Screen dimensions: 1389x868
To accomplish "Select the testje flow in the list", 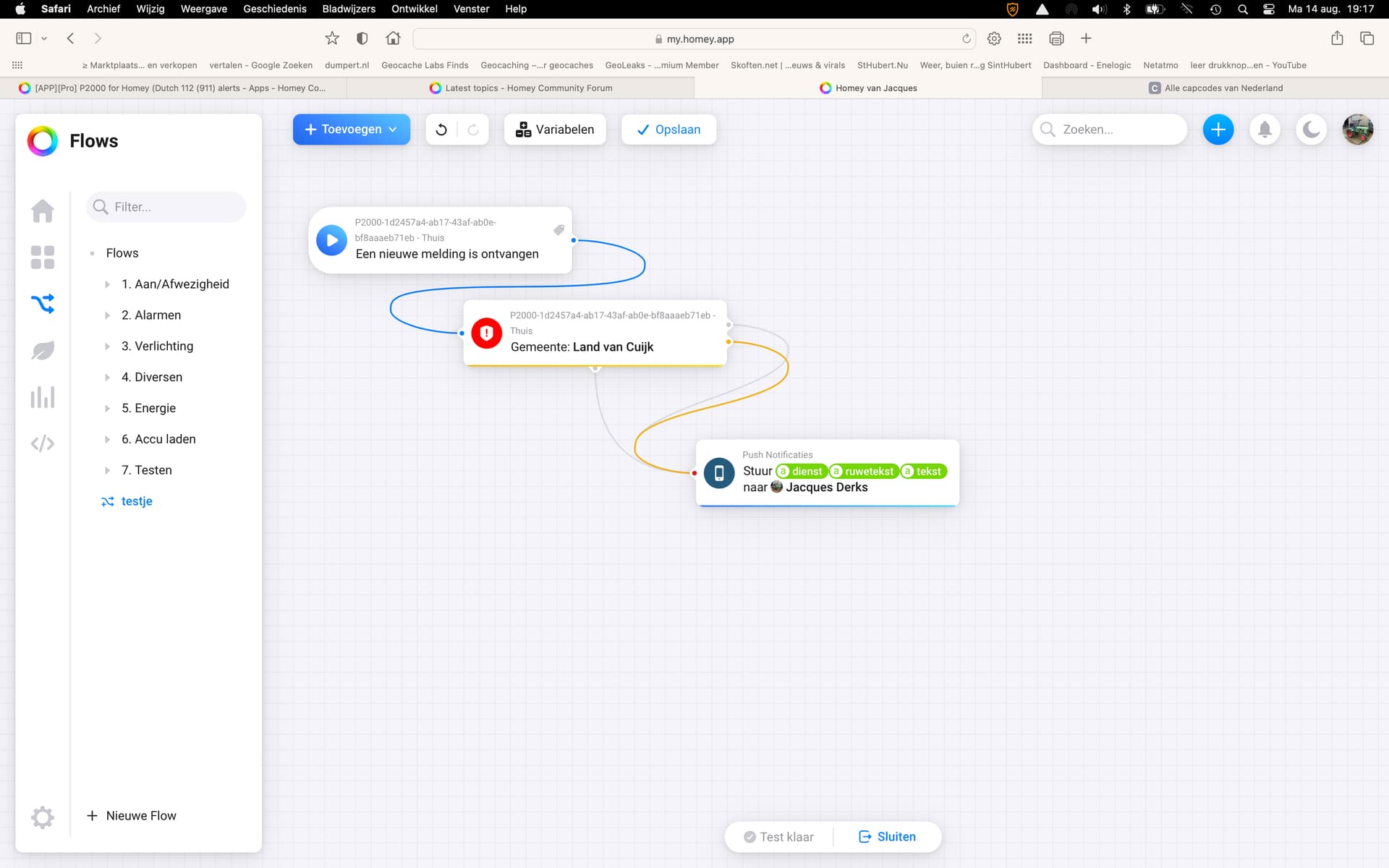I will click(x=136, y=501).
